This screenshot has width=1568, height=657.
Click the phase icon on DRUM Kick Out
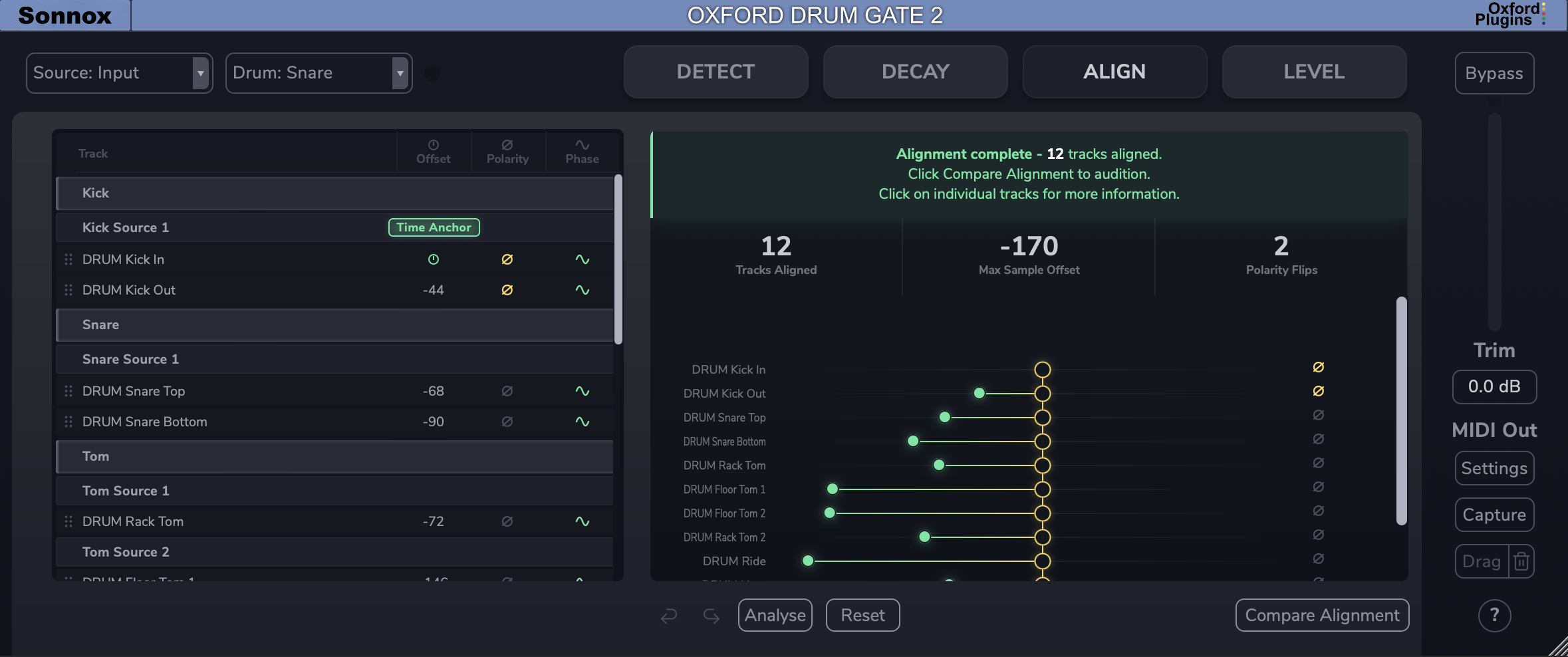583,290
